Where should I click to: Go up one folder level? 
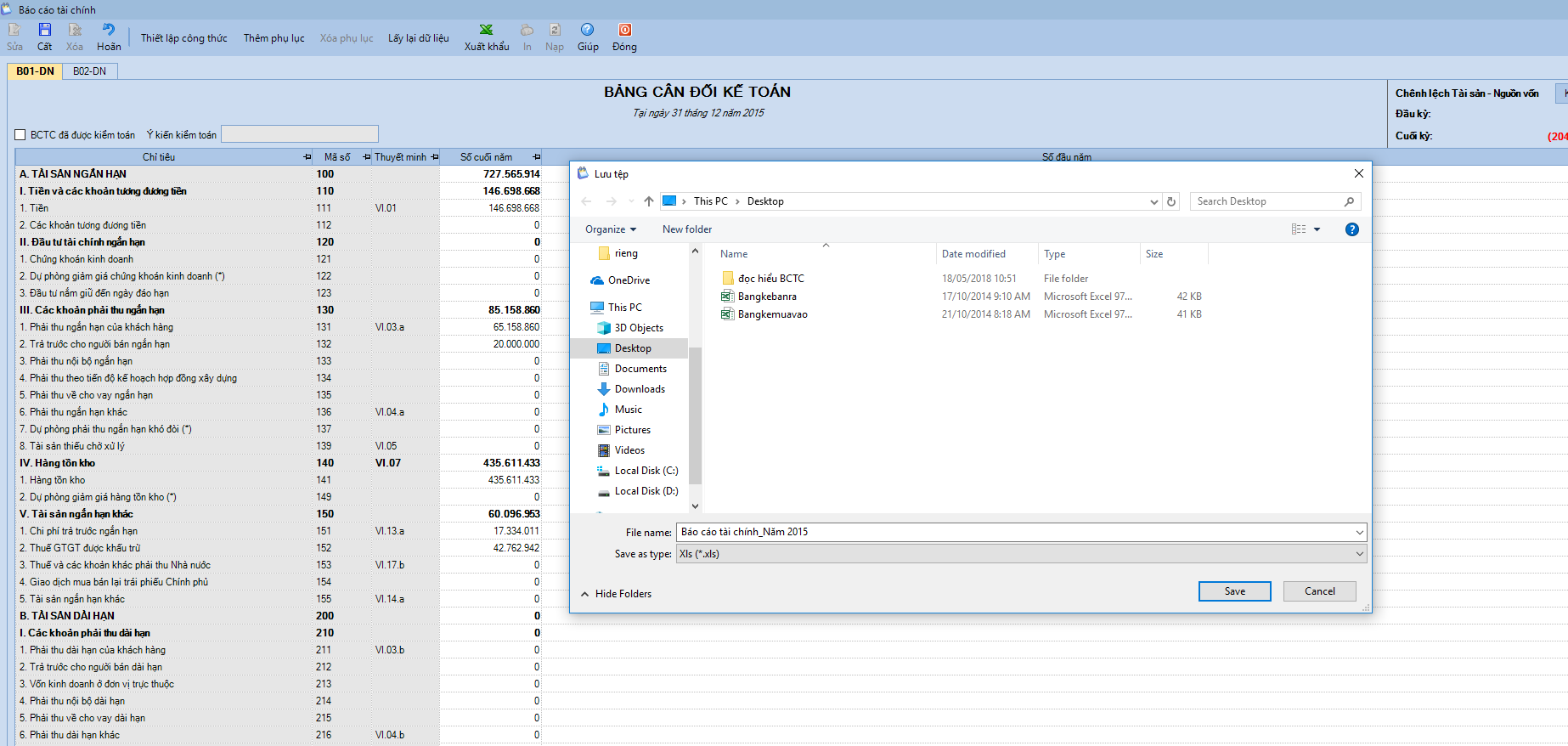pos(649,201)
